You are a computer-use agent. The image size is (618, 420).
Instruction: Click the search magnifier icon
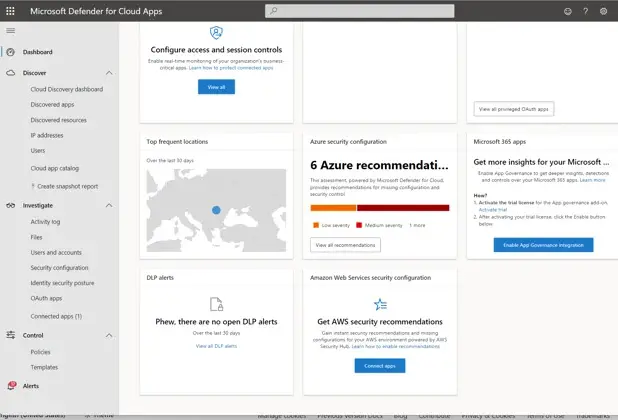[x=274, y=11]
